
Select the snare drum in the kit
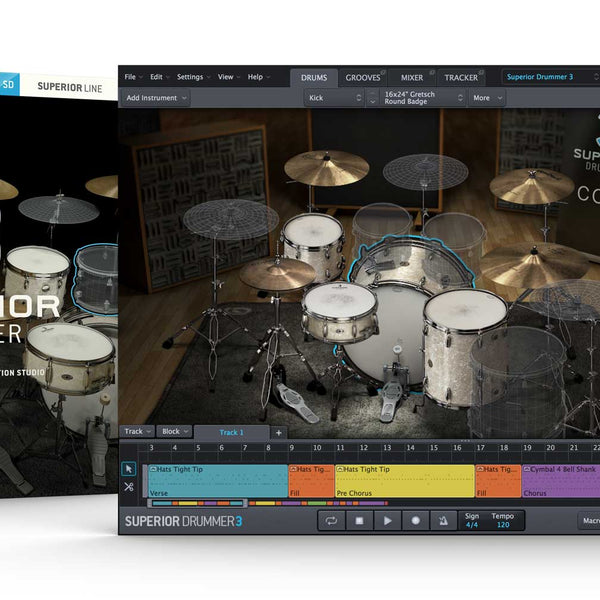(x=339, y=311)
